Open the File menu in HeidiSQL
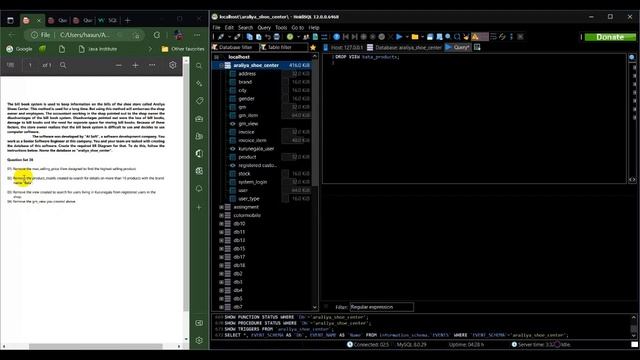 pos(216,27)
